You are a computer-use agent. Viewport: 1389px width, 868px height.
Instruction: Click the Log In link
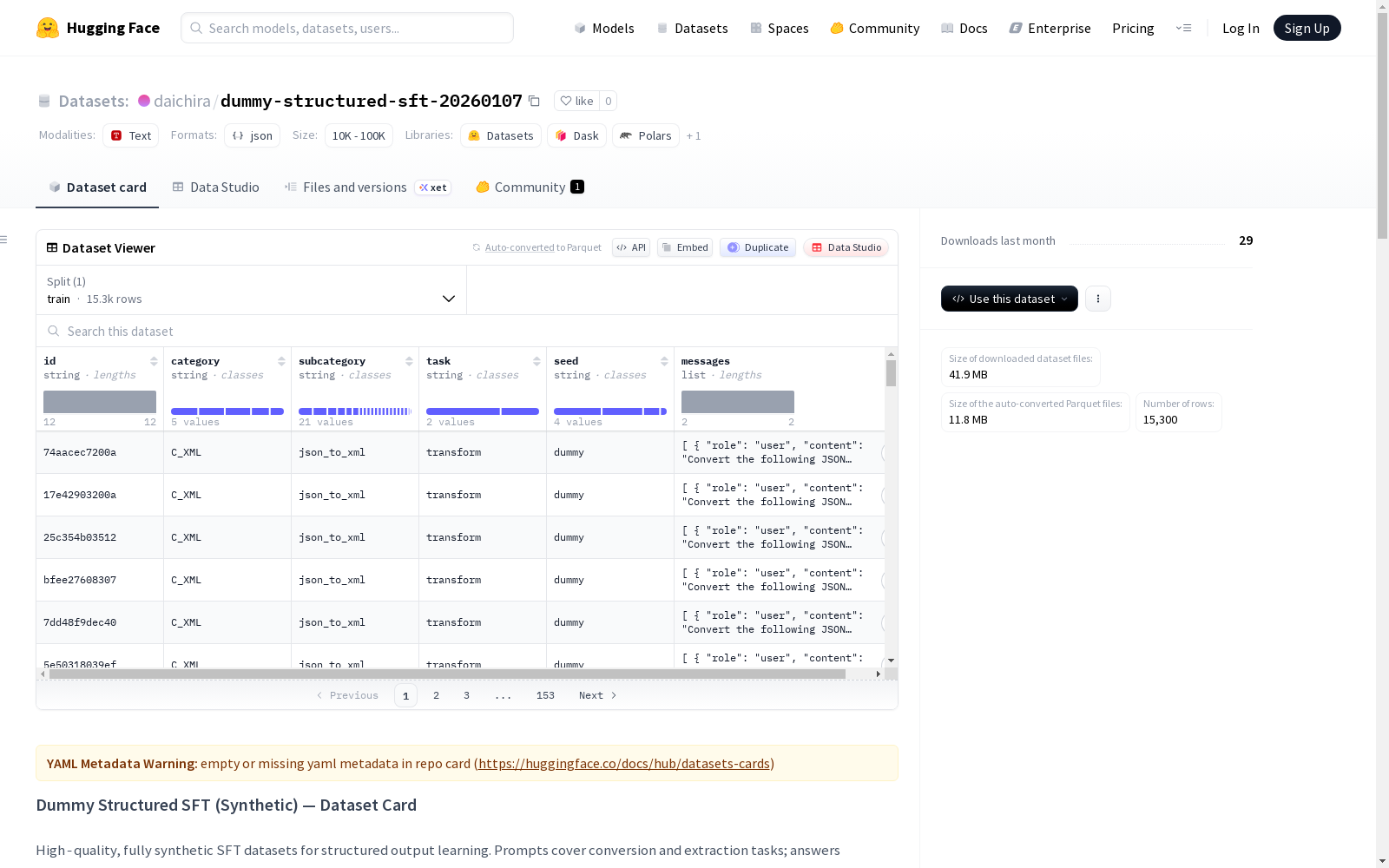tap(1241, 29)
